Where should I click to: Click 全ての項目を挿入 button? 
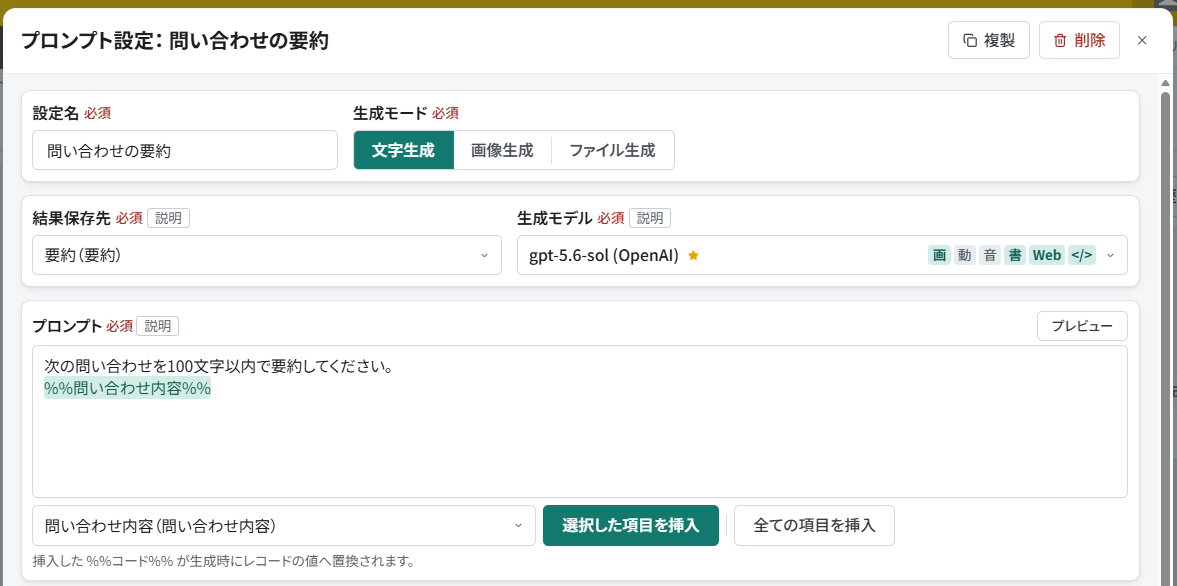[814, 525]
